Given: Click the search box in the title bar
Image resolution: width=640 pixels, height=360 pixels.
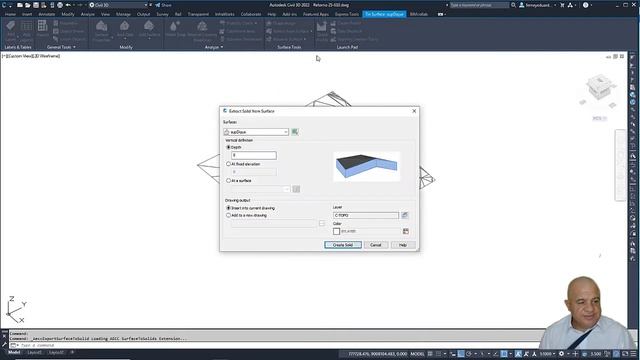Looking at the screenshot, I should tap(480, 5).
